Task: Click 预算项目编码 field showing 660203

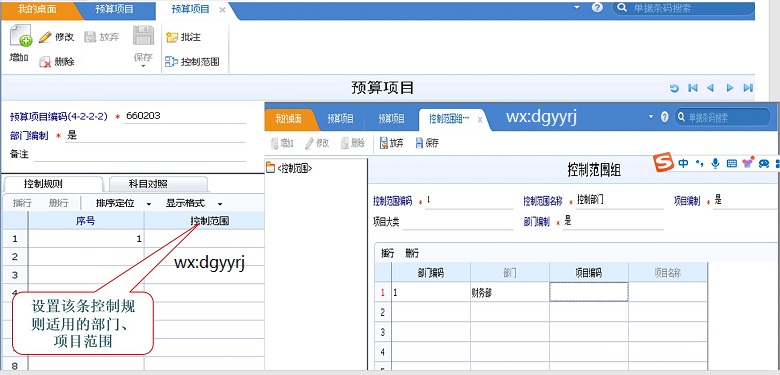Action: 185,116
